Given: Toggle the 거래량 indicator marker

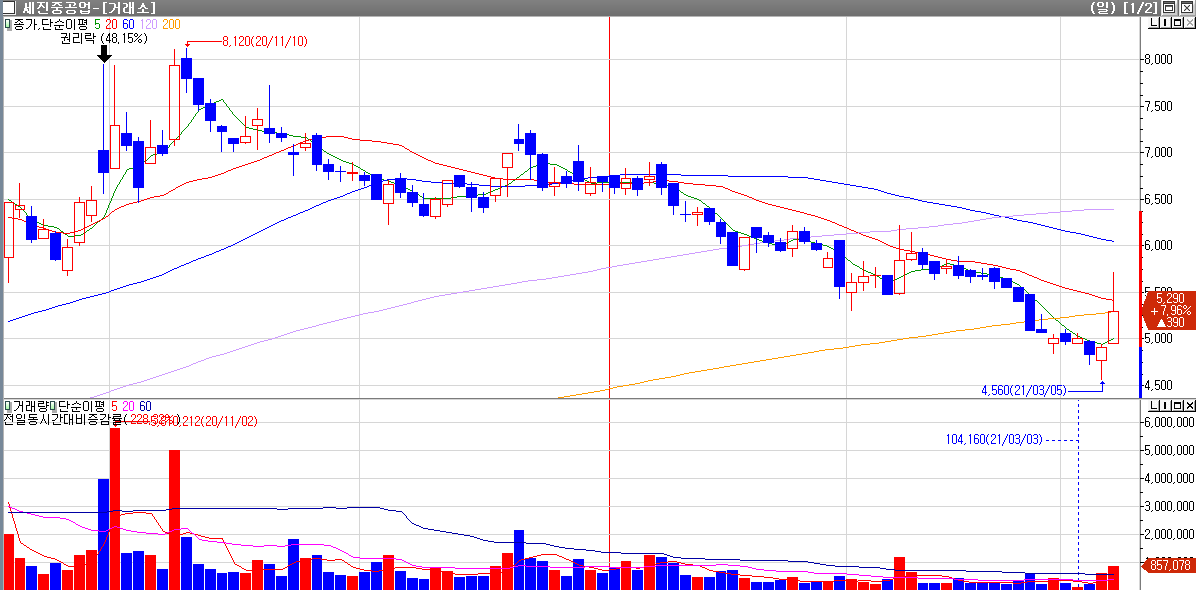Looking at the screenshot, I should 8,405.
